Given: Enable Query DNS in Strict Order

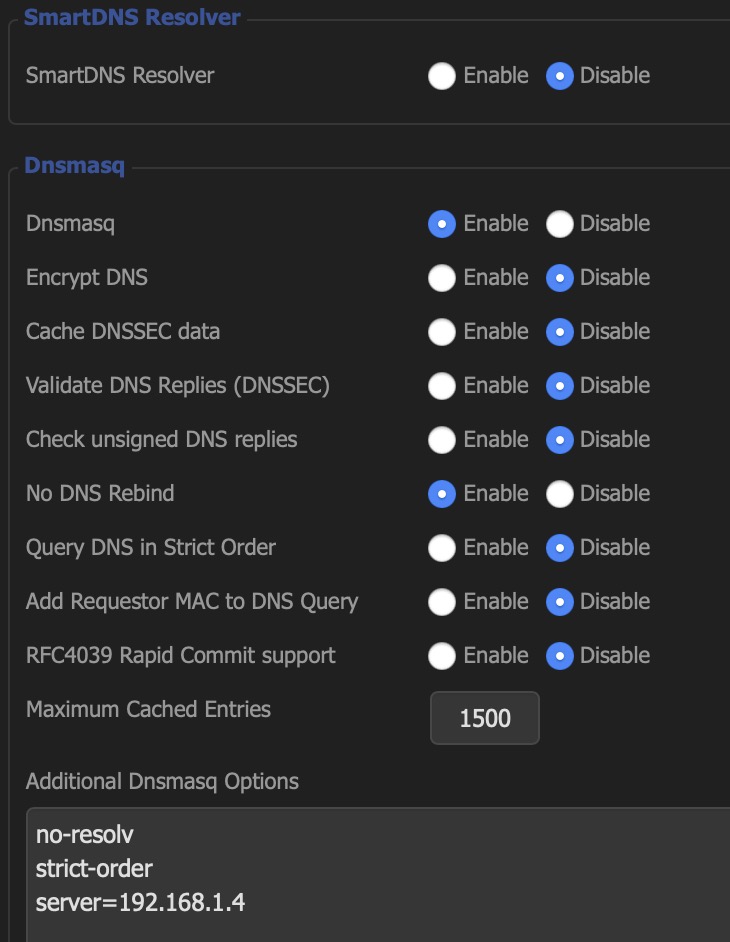Looking at the screenshot, I should click(442, 548).
